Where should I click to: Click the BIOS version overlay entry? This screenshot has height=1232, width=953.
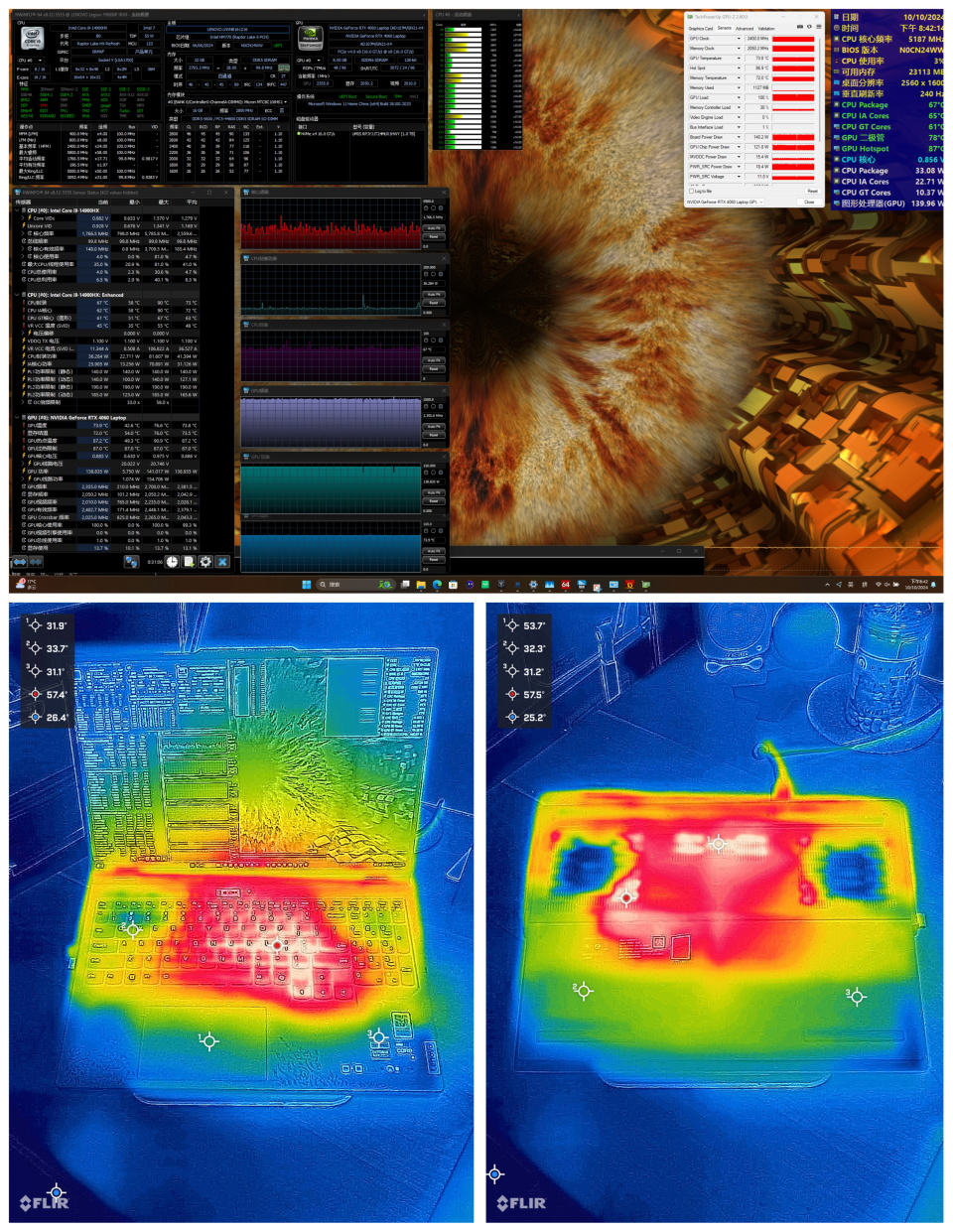(888, 50)
